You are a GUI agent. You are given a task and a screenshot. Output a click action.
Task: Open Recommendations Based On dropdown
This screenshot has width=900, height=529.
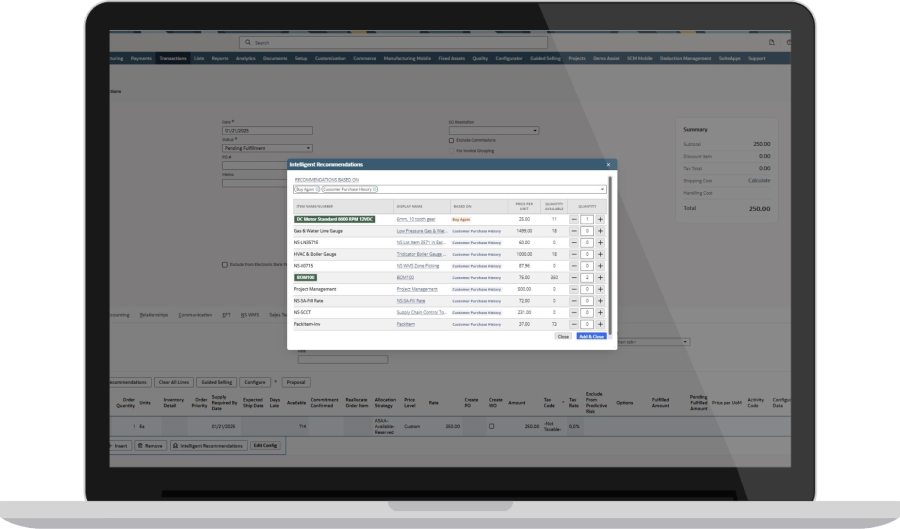pyautogui.click(x=602, y=189)
